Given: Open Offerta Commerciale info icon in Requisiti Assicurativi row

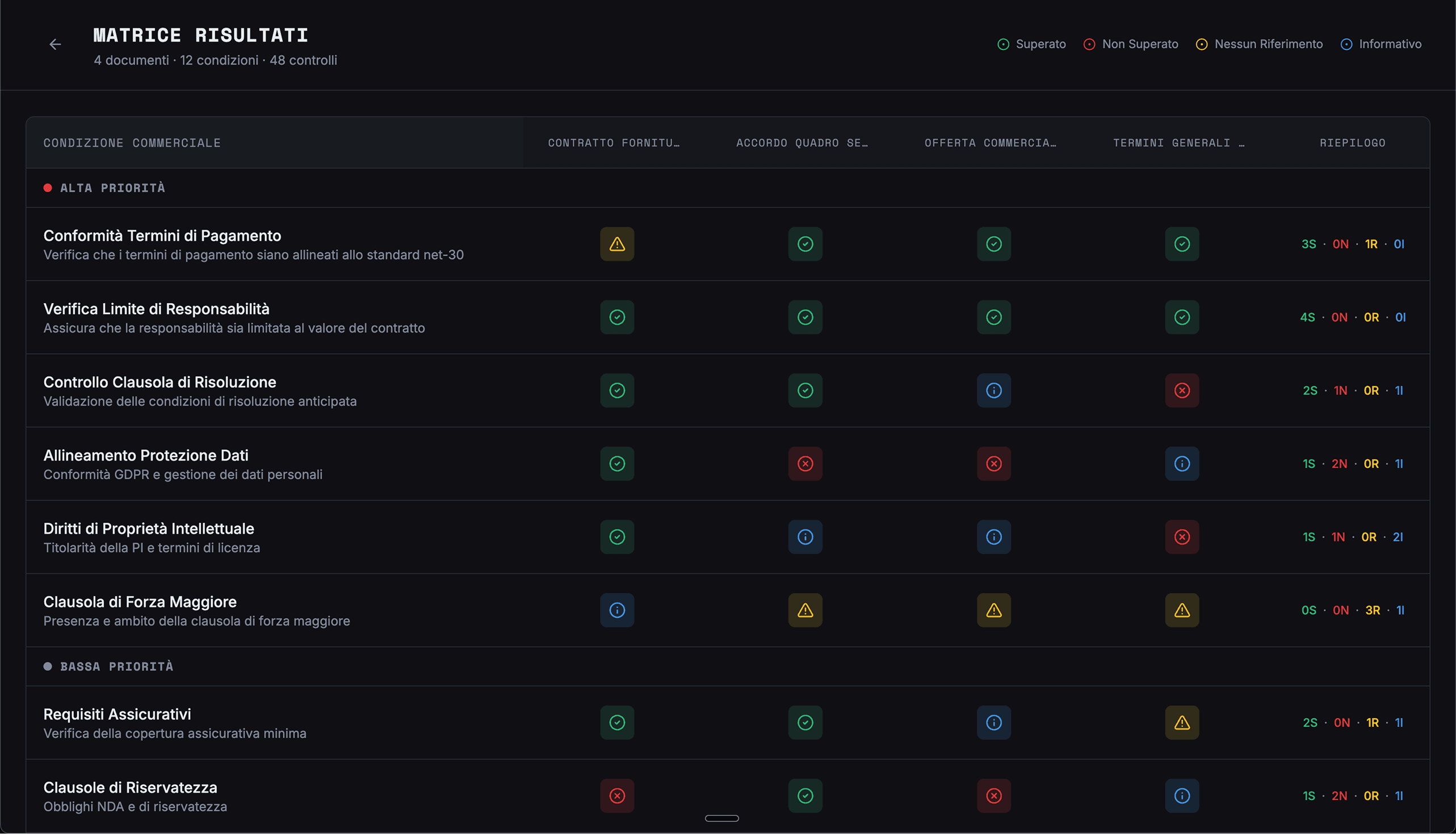Looking at the screenshot, I should pyautogui.click(x=993, y=722).
